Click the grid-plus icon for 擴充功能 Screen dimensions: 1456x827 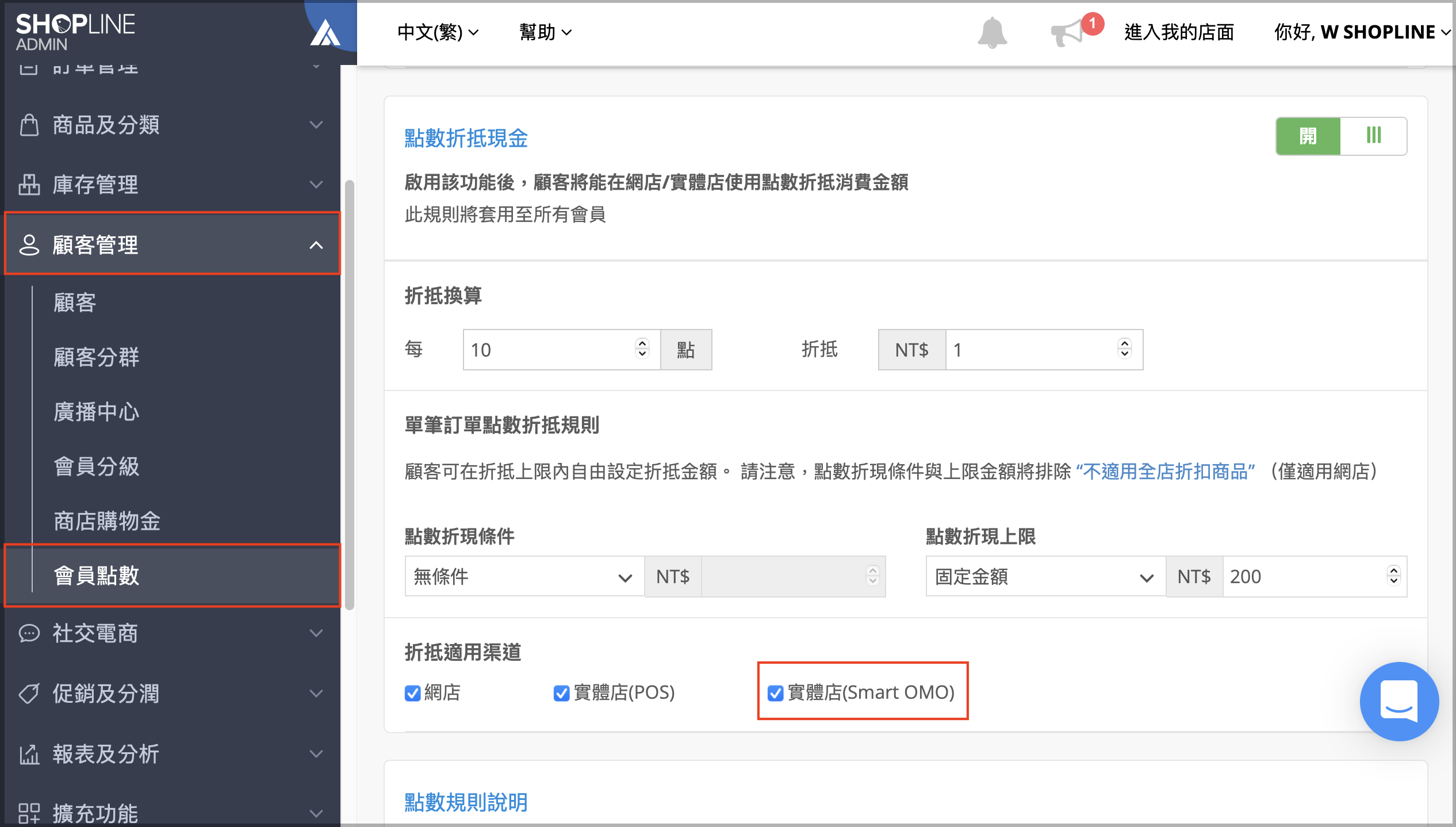click(29, 813)
